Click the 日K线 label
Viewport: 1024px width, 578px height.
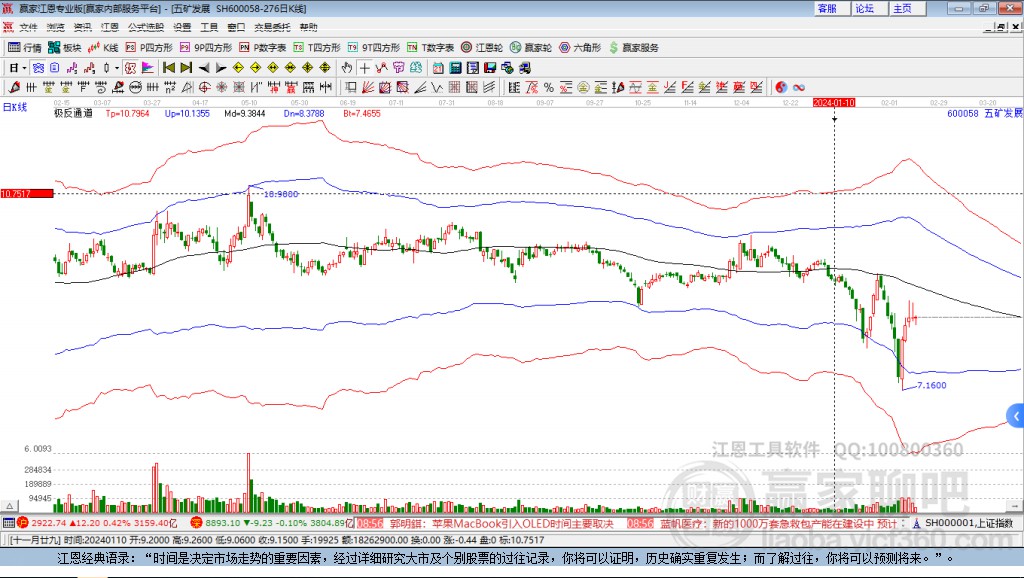tap(15, 107)
